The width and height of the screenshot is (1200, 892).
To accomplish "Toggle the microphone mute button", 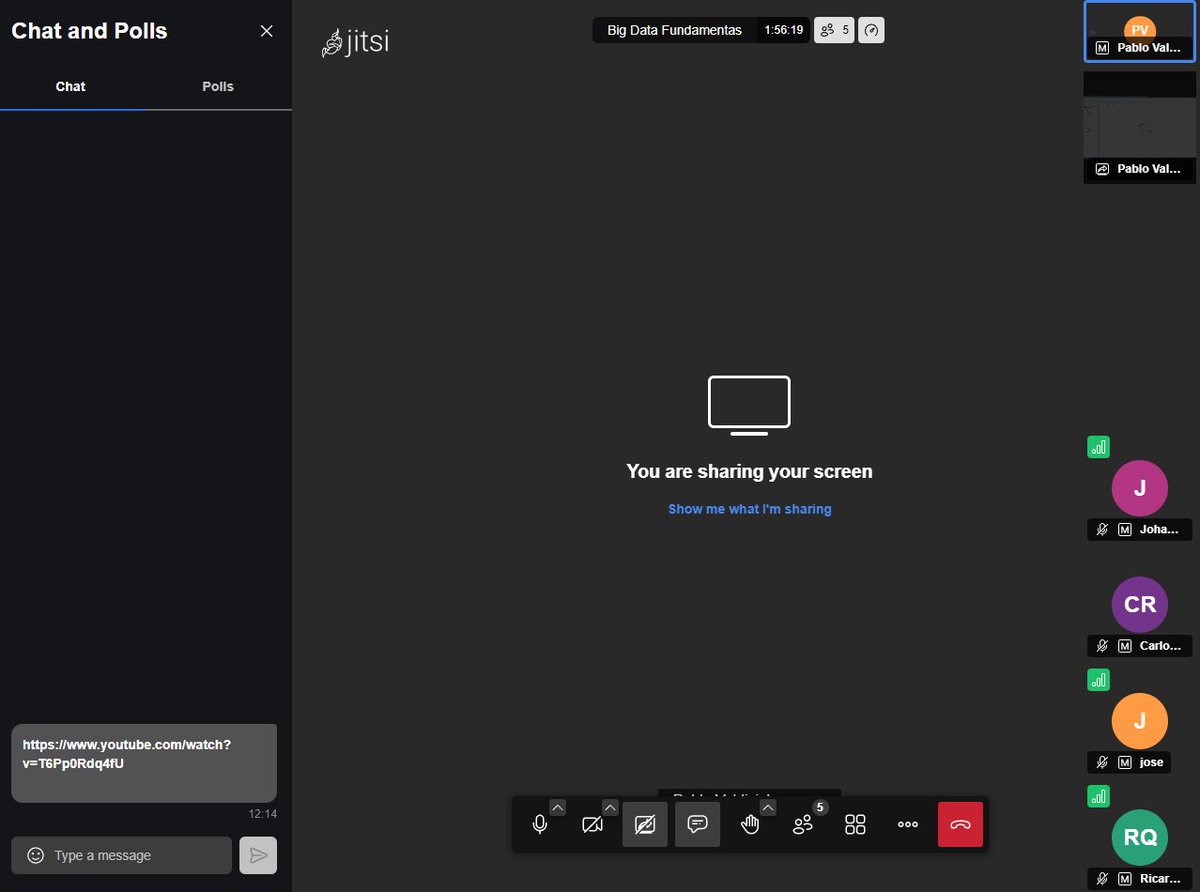I will tap(540, 824).
